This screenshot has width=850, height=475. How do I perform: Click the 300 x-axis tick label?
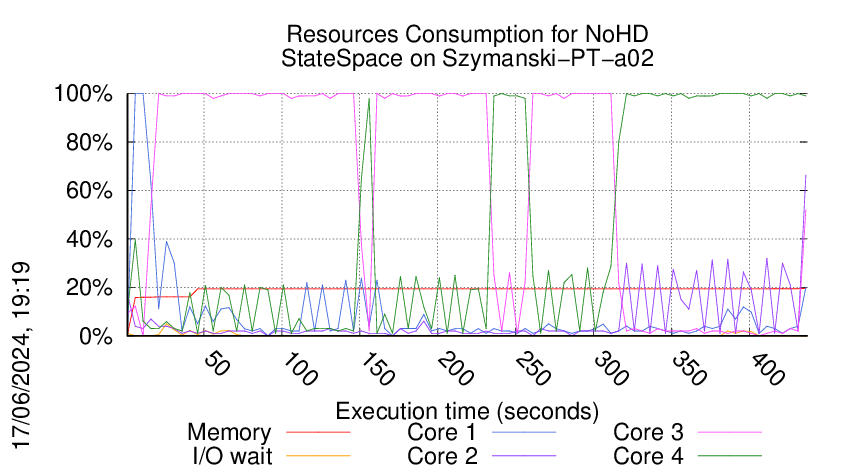611,369
